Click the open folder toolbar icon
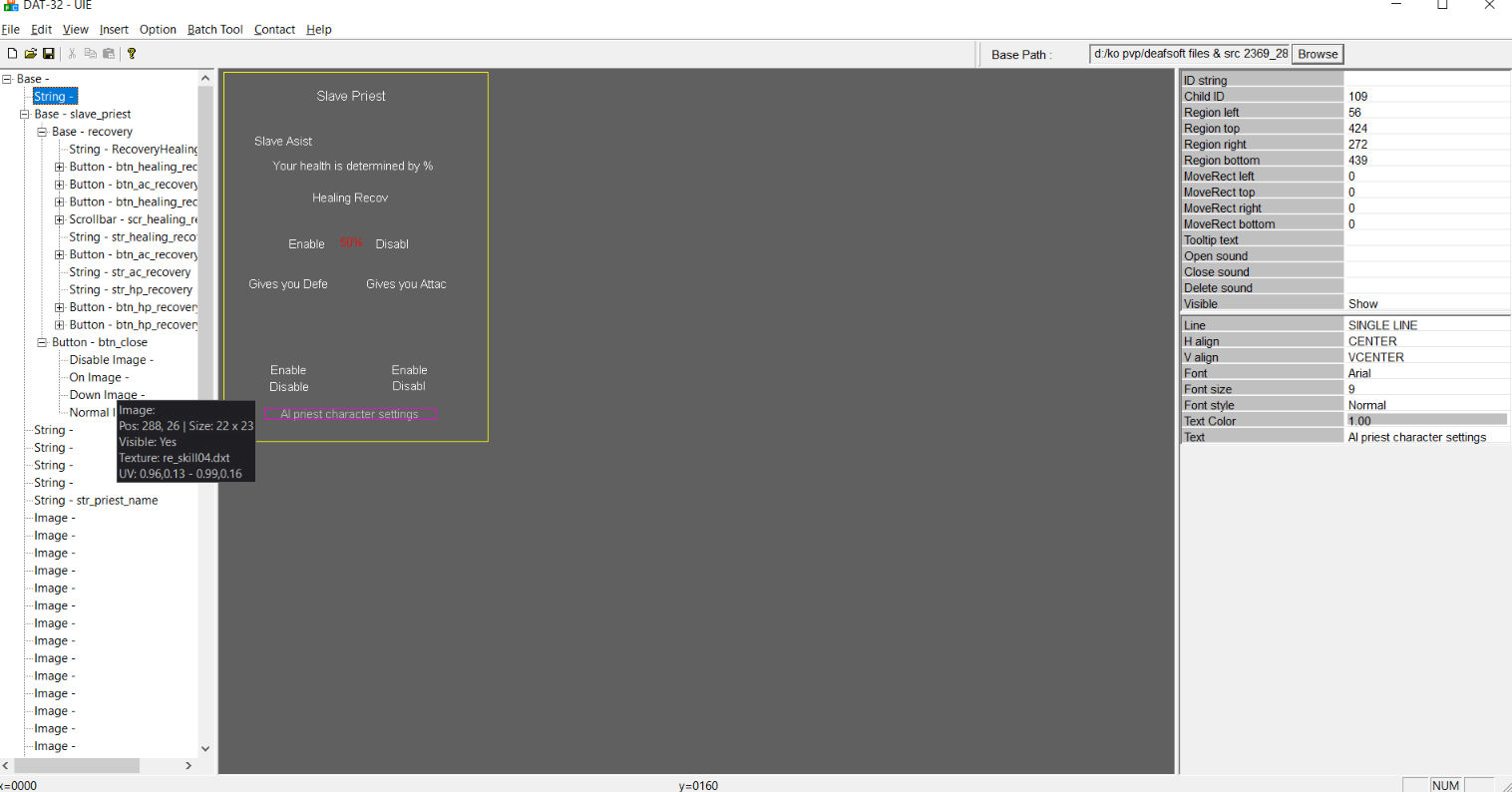The height and width of the screenshot is (792, 1512). point(30,54)
